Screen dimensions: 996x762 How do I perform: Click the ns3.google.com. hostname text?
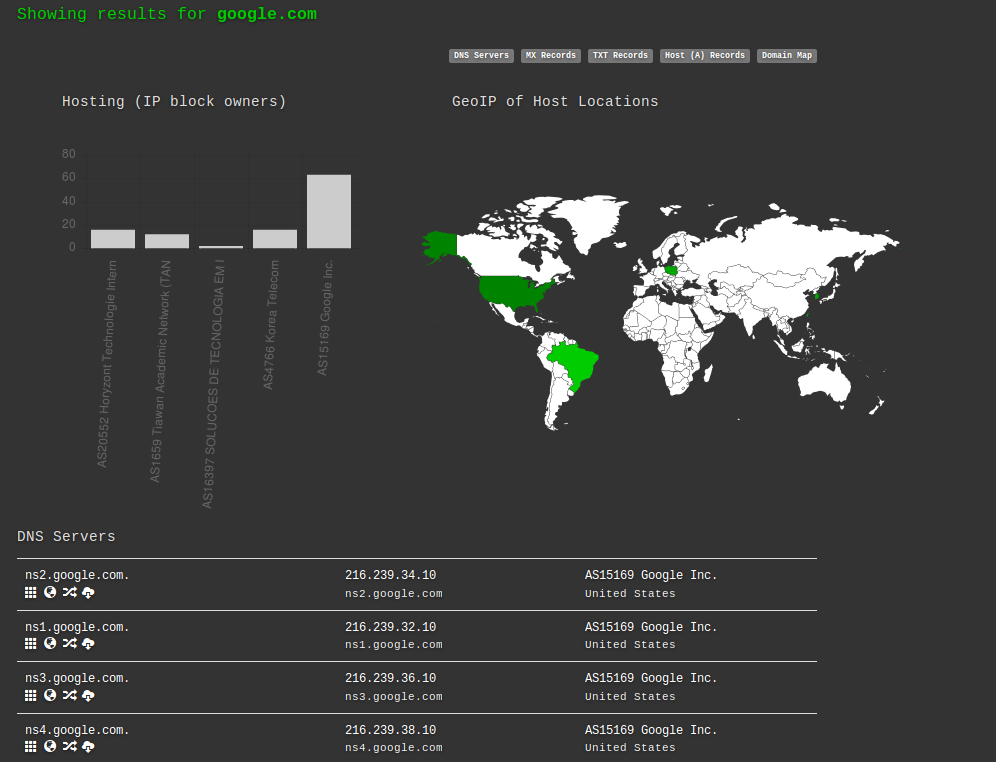pyautogui.click(x=77, y=678)
